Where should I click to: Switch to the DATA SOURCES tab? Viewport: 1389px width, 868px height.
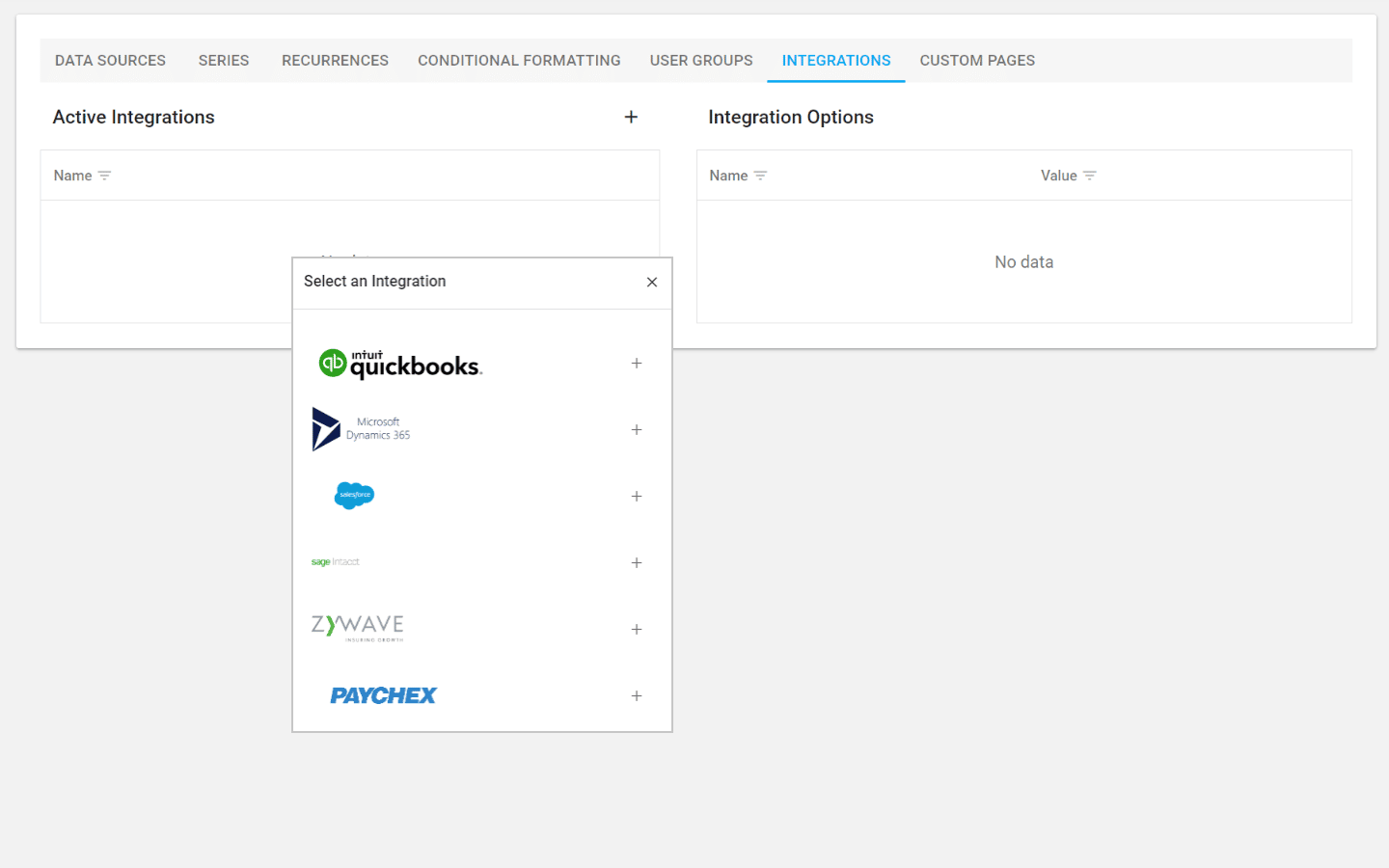coord(110,60)
